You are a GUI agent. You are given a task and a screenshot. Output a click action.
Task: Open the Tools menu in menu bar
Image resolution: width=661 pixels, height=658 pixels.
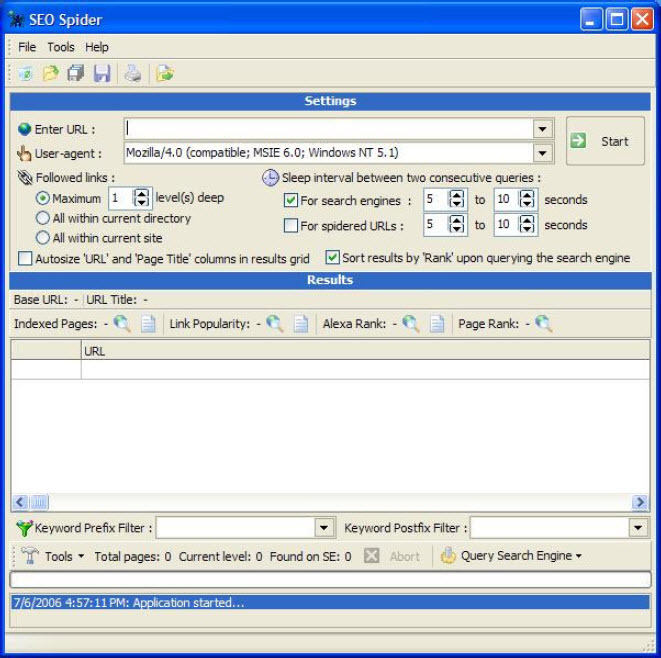pyautogui.click(x=61, y=47)
